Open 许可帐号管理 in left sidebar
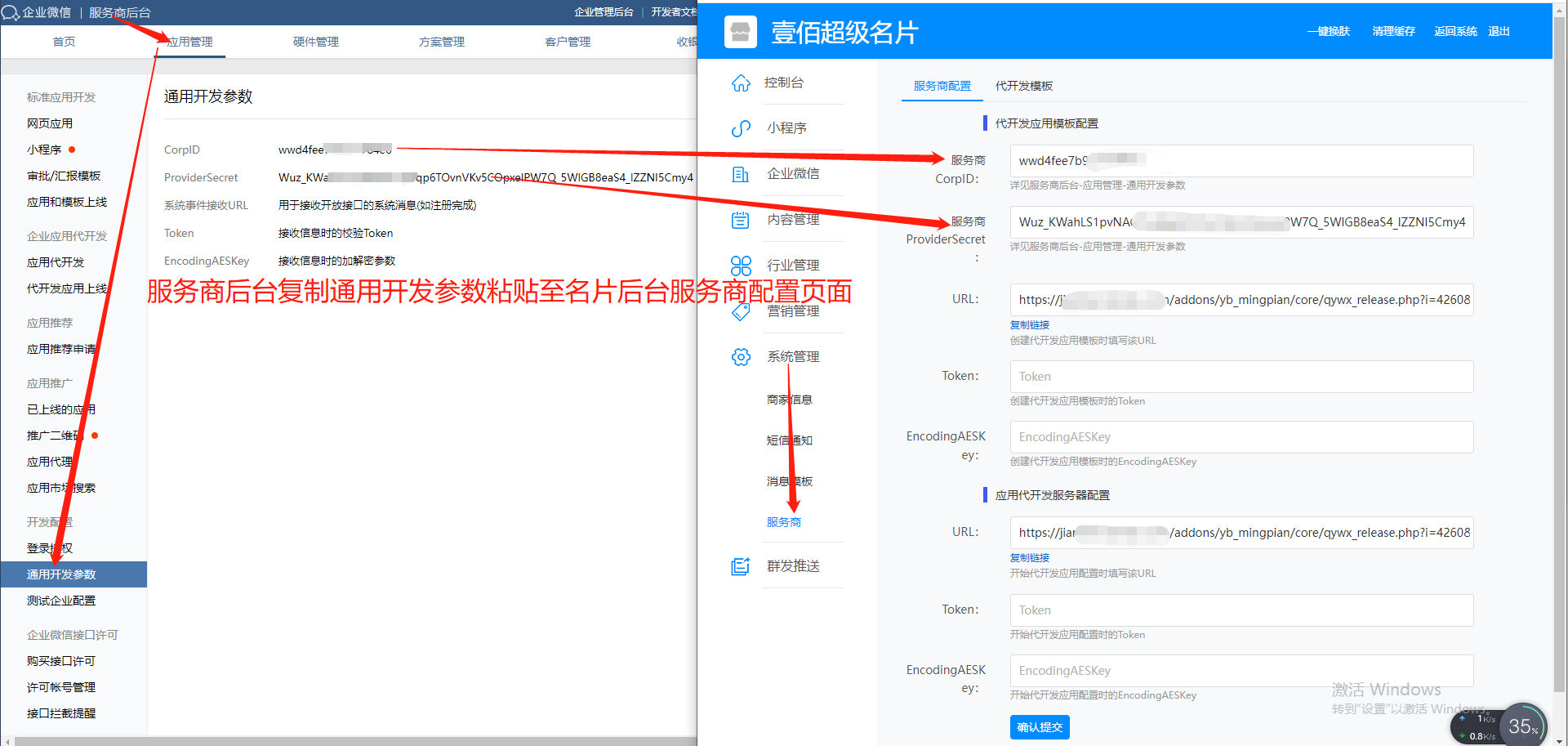The image size is (1568, 746). coord(61,687)
